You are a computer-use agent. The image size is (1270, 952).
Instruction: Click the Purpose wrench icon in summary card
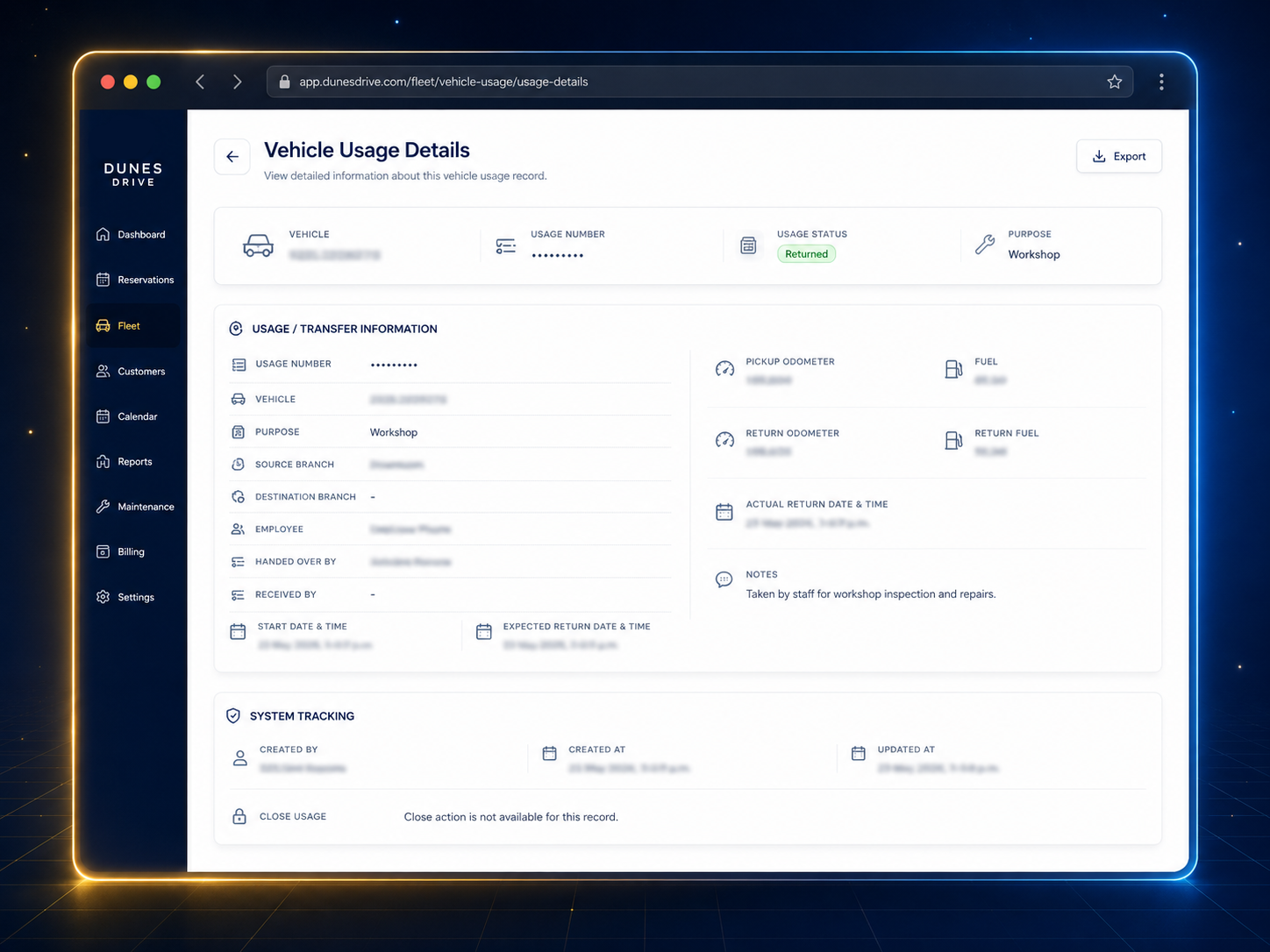click(x=985, y=245)
